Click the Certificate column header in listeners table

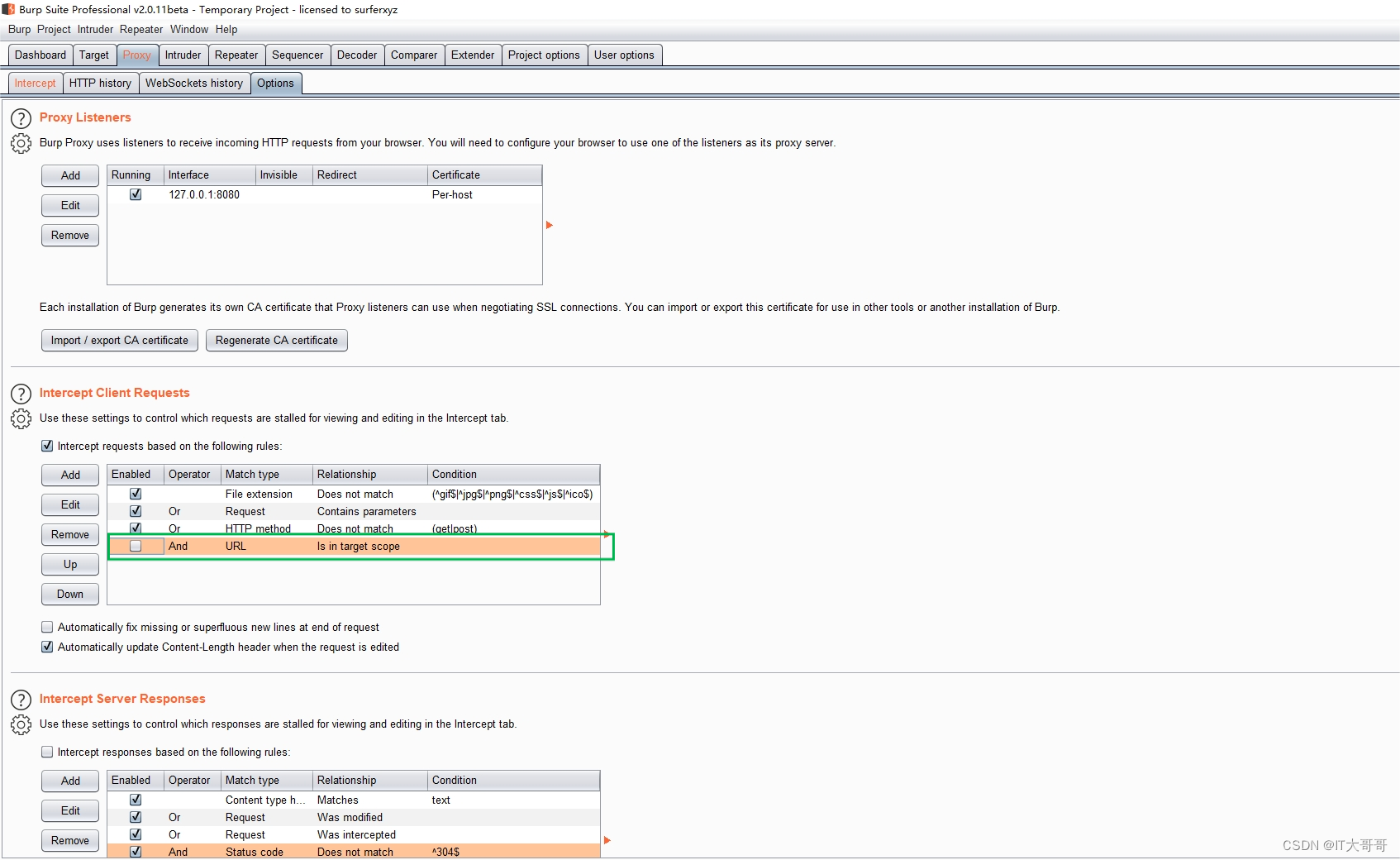[484, 174]
